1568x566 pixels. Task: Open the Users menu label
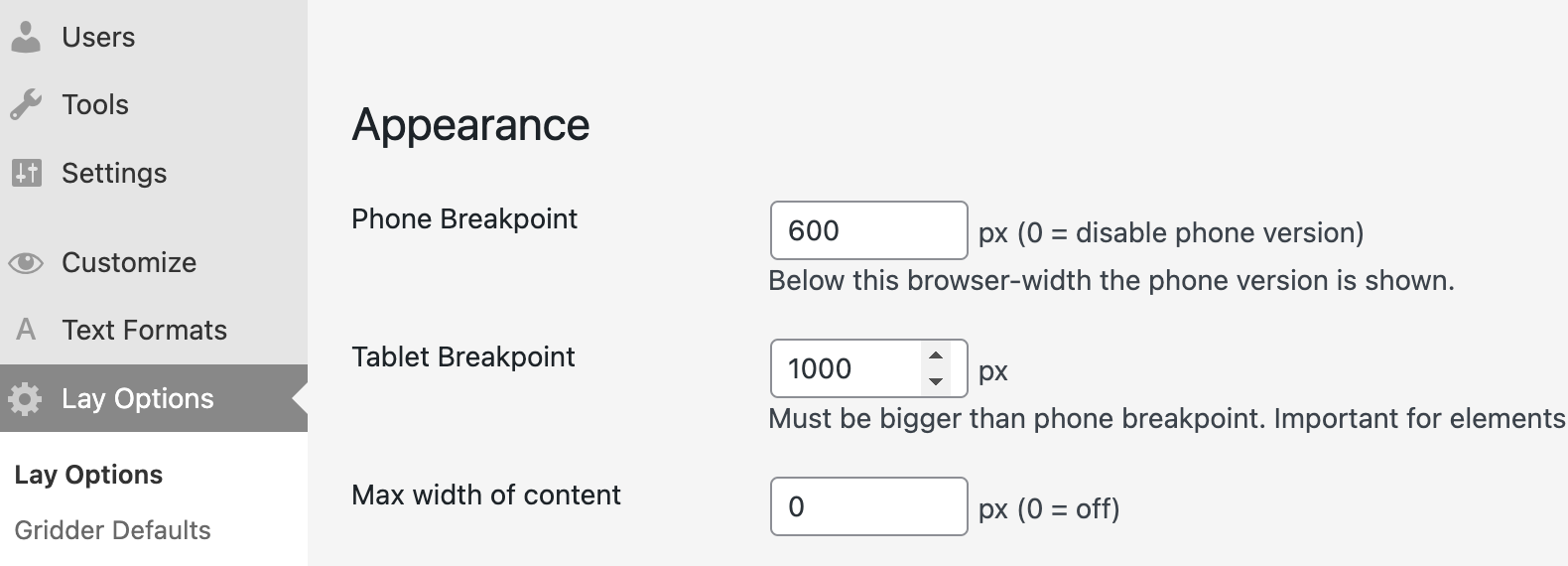click(98, 37)
